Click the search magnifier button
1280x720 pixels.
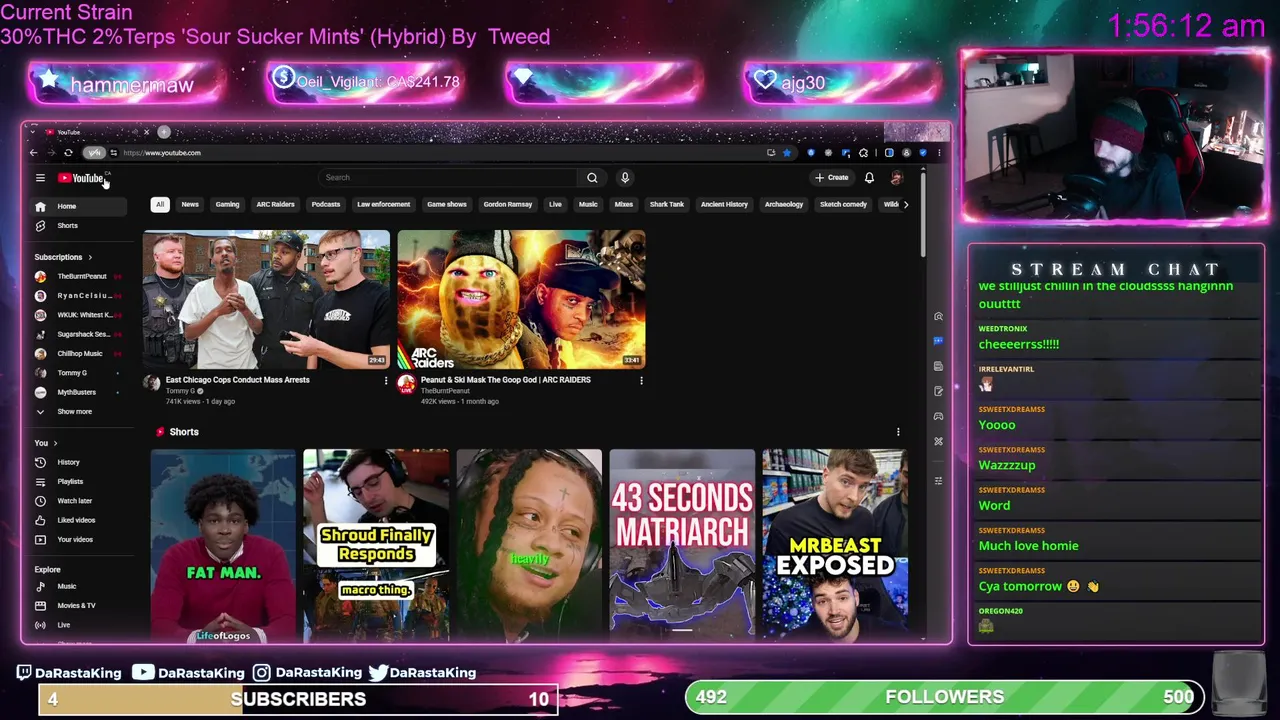click(592, 178)
